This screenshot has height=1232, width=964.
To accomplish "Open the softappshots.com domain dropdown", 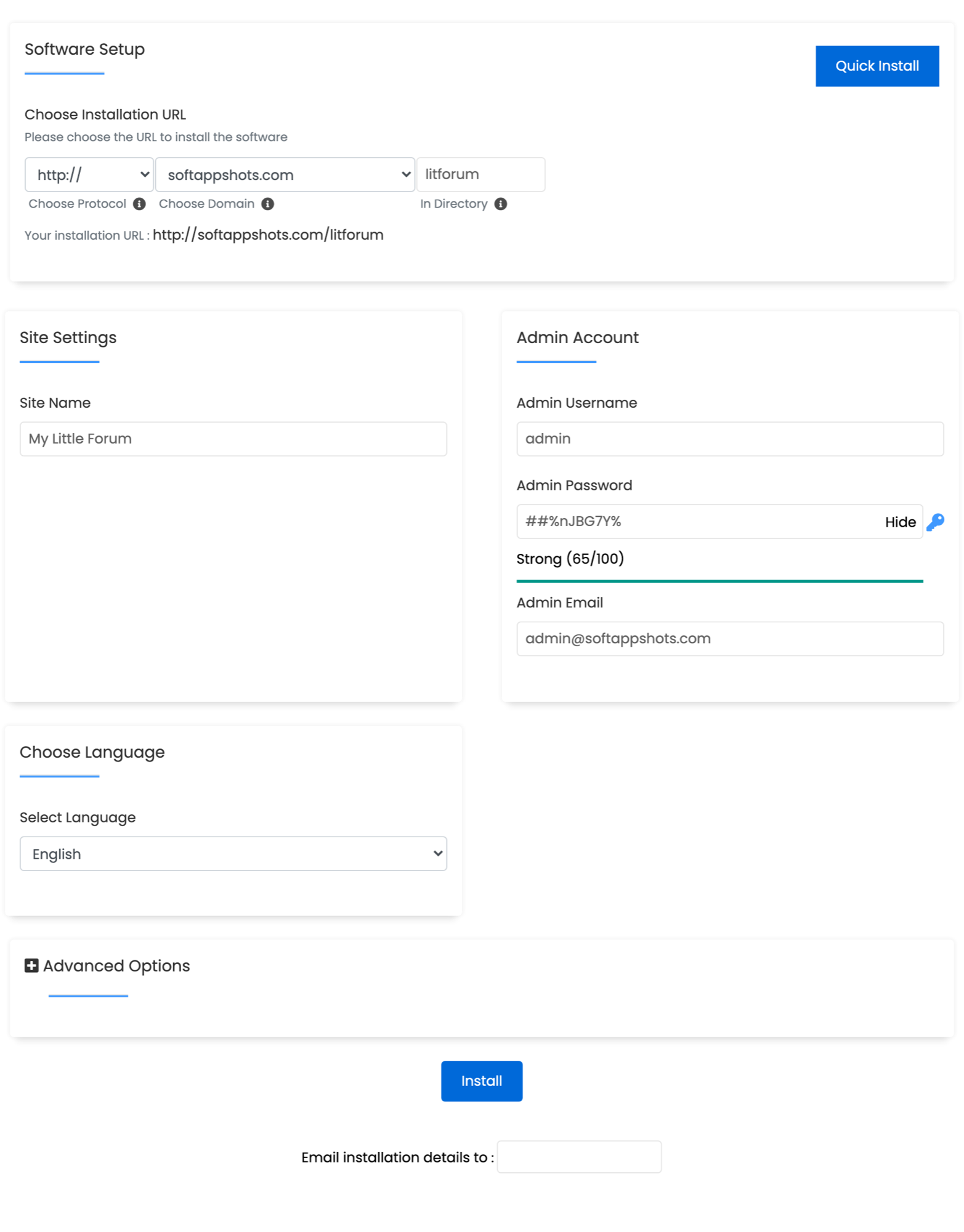I will coord(285,174).
